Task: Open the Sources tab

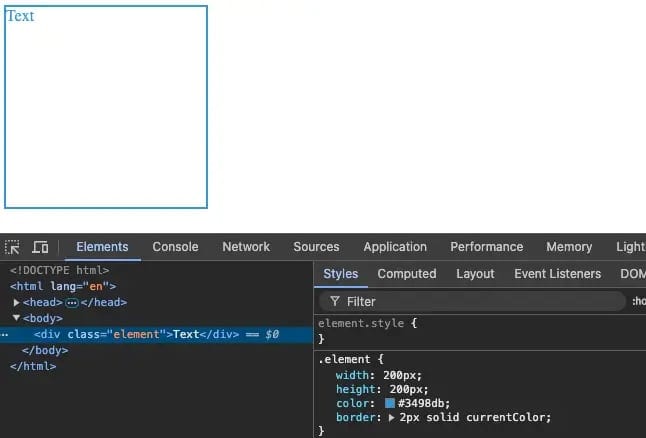Action: click(x=316, y=247)
